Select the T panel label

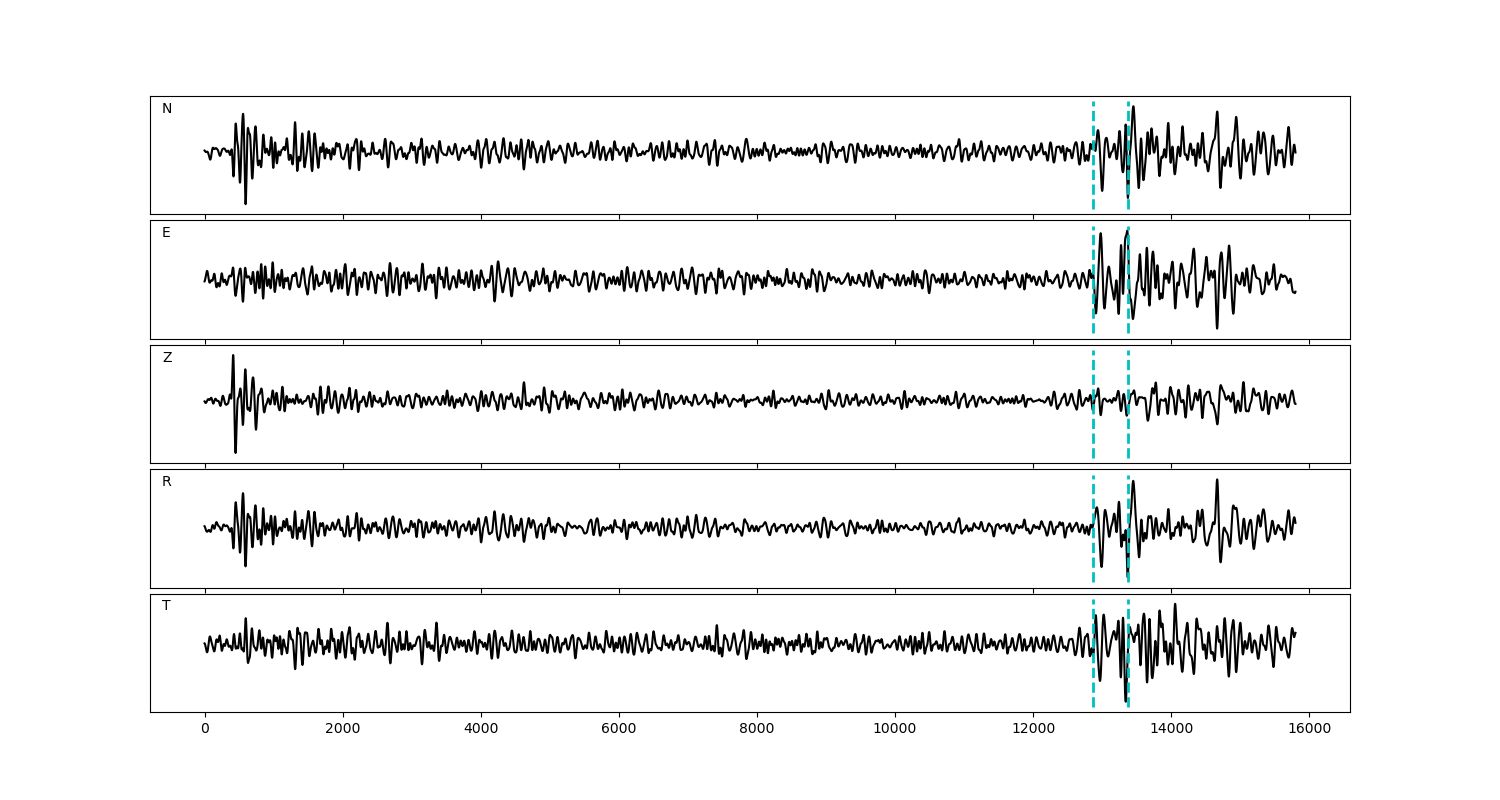pyautogui.click(x=166, y=606)
